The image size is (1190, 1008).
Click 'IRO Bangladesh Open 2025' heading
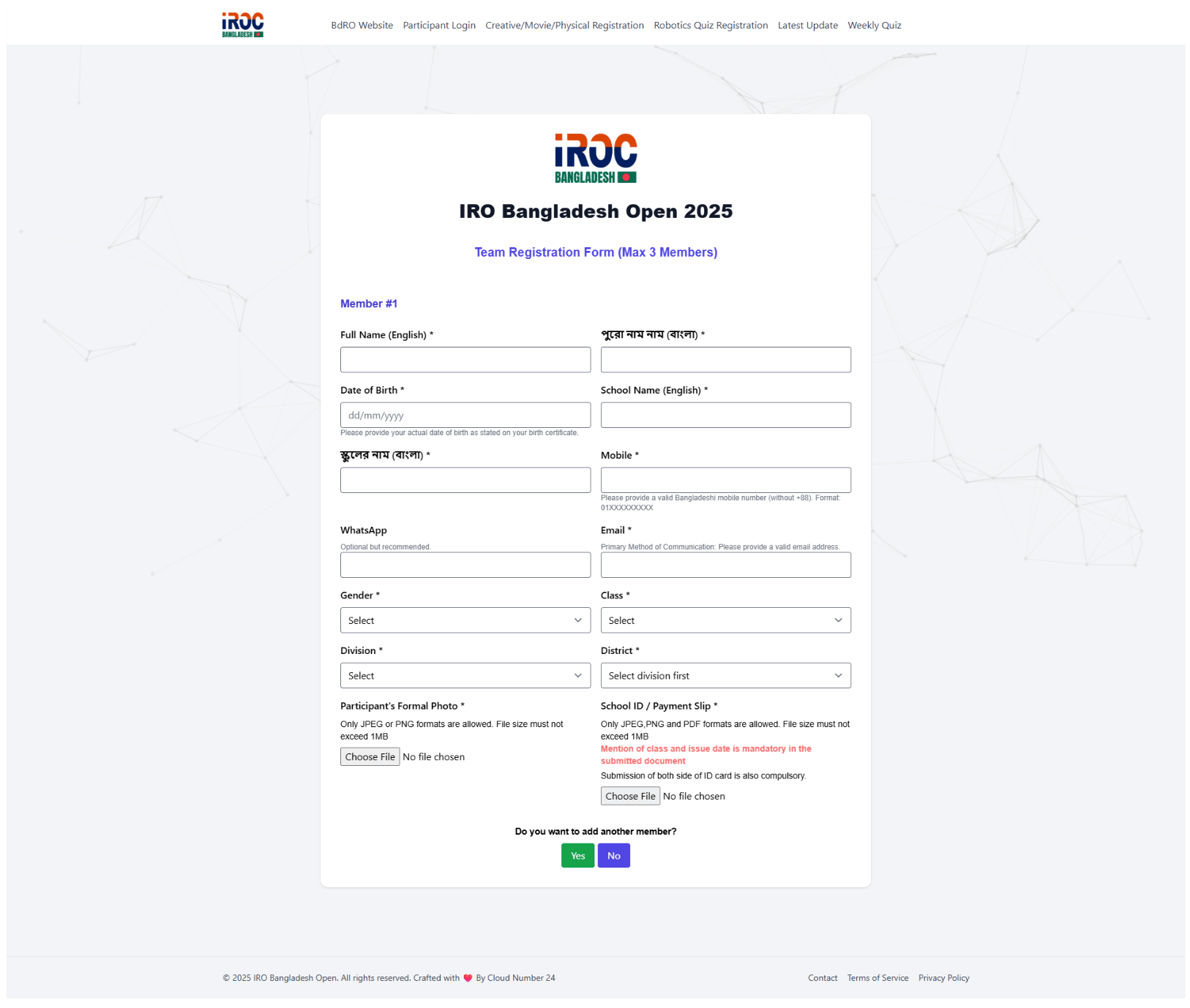coord(596,211)
